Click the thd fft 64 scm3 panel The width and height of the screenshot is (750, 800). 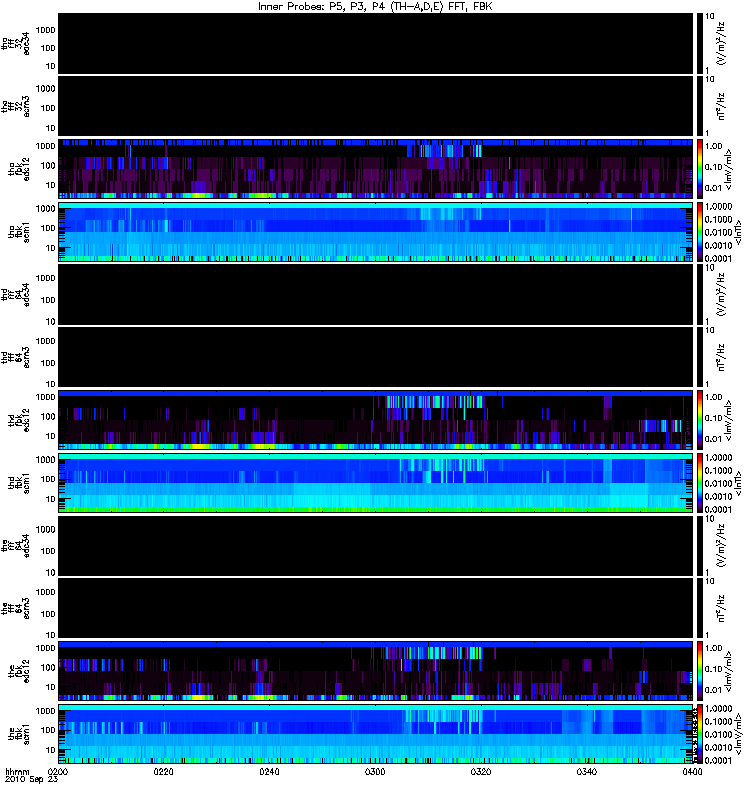[376, 357]
